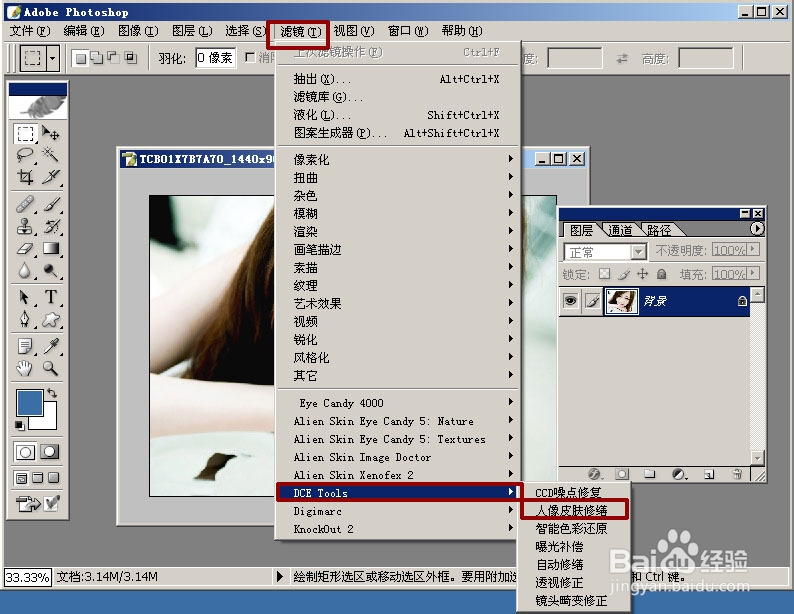
Task: Select the Magic Wand tool
Action: coord(50,154)
